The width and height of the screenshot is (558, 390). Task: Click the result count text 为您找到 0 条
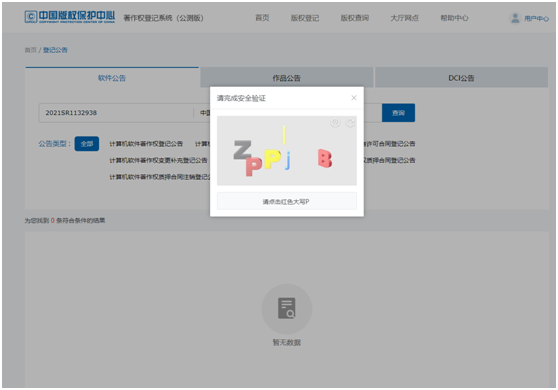coord(65,220)
